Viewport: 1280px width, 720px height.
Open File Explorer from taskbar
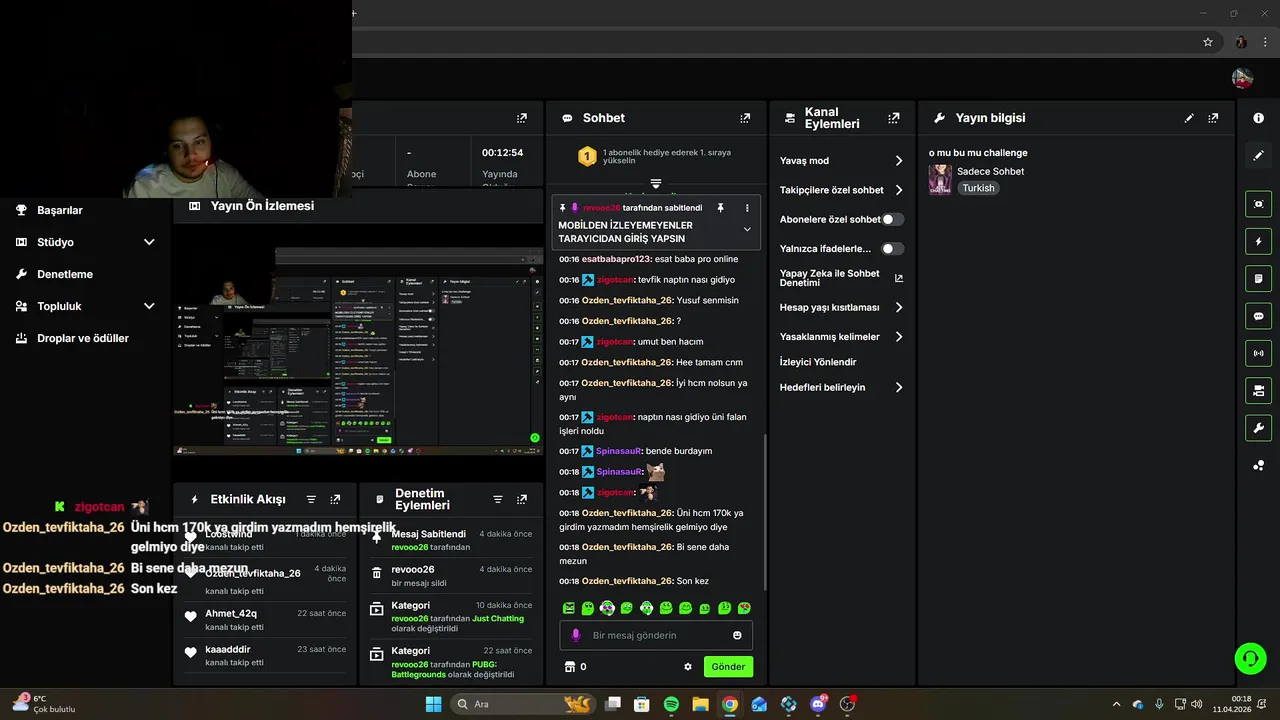(x=701, y=704)
